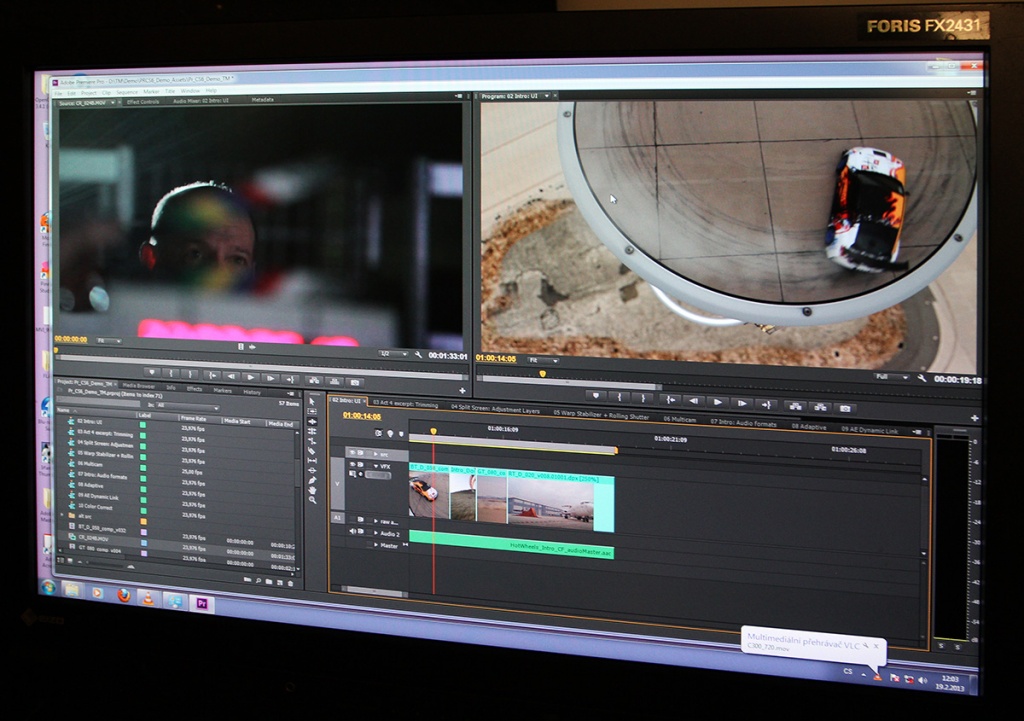This screenshot has width=1024, height=721.
Task: Click timeline timecode 01:00:14:05
Action: 361,415
